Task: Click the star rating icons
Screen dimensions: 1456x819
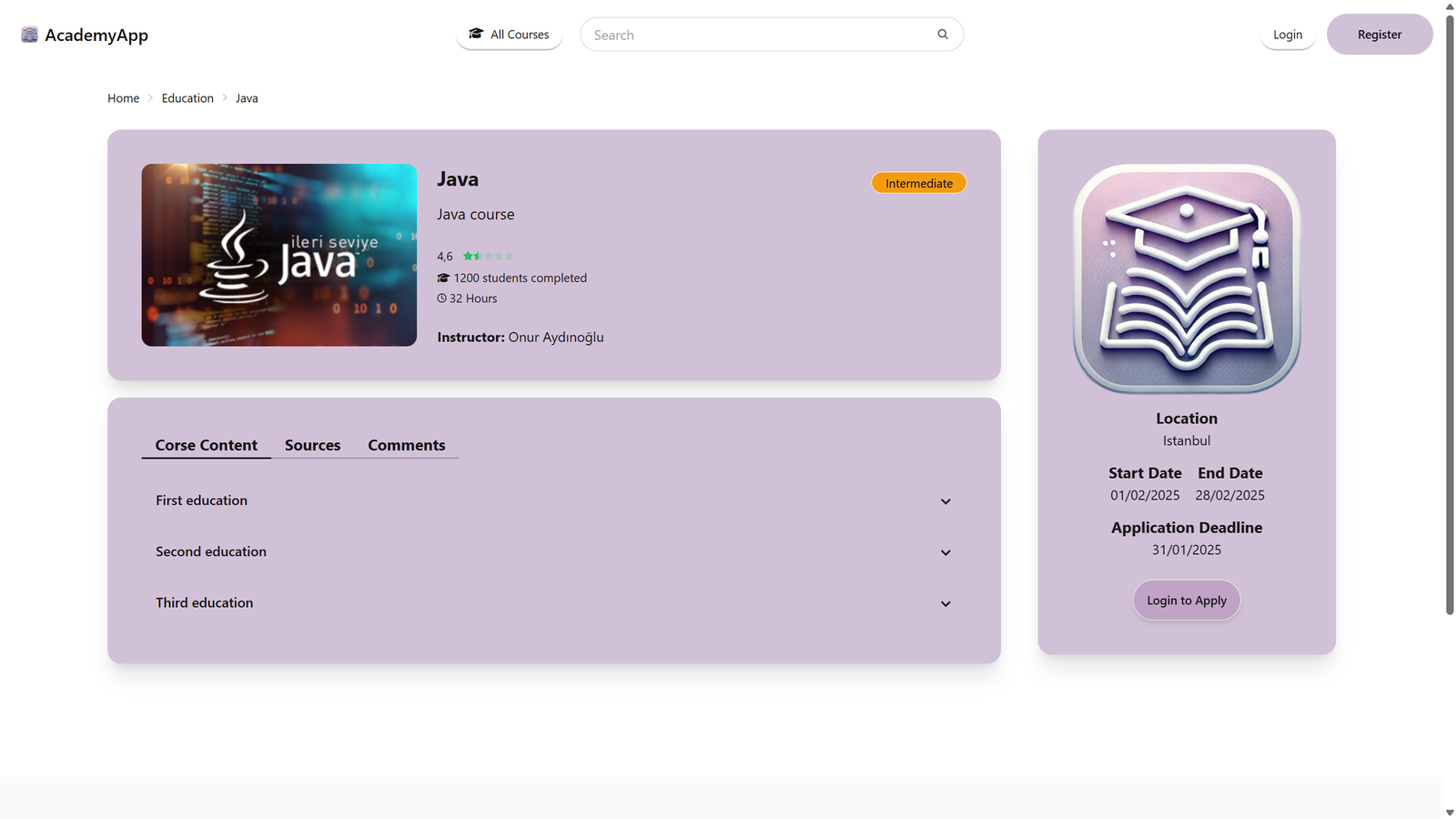Action: tap(488, 257)
